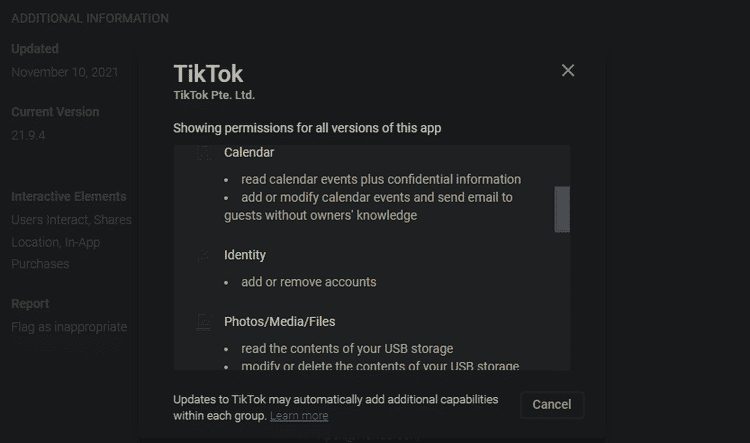750x443 pixels.
Task: Click 'read calendar events plus confidential information'
Action: coord(381,179)
